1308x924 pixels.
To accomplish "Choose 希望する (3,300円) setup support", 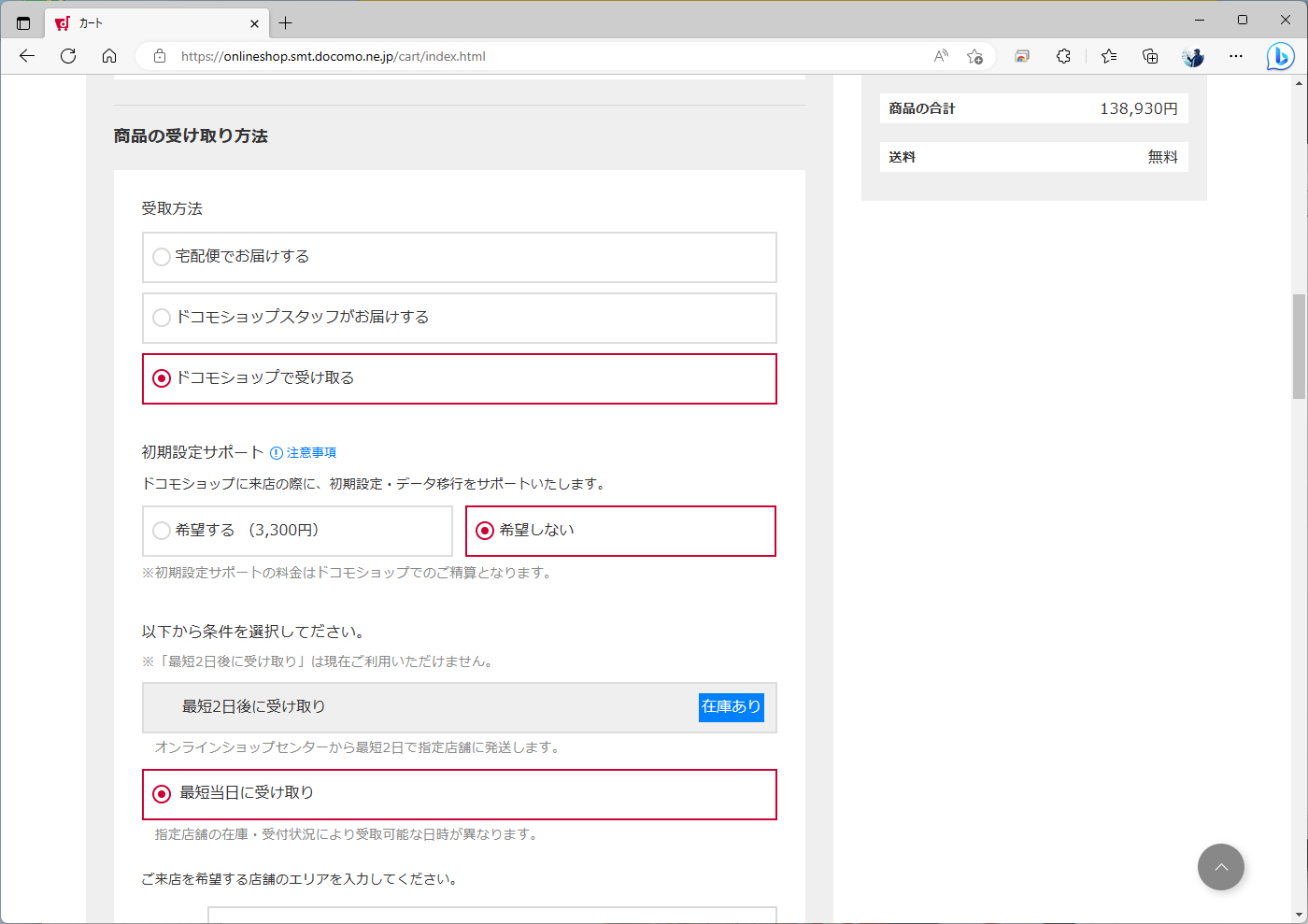I will pos(297,531).
